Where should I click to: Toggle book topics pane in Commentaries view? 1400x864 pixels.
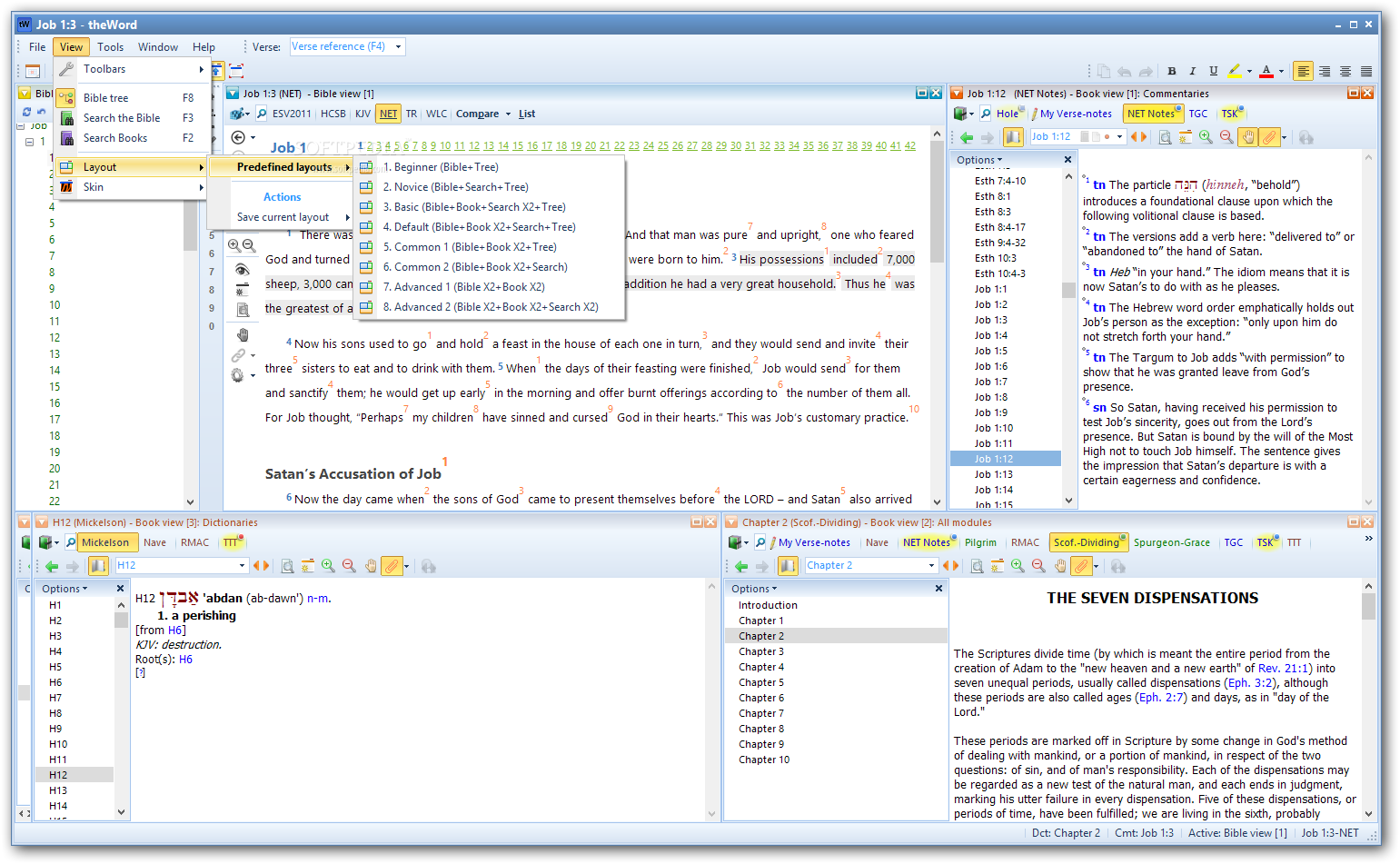coord(1013,137)
